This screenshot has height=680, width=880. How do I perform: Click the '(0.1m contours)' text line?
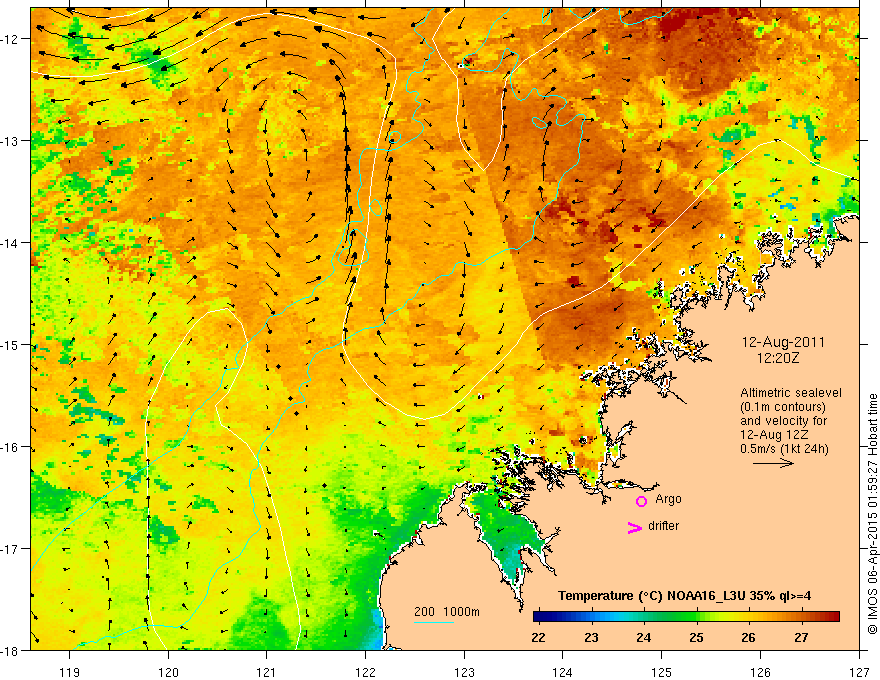point(783,407)
